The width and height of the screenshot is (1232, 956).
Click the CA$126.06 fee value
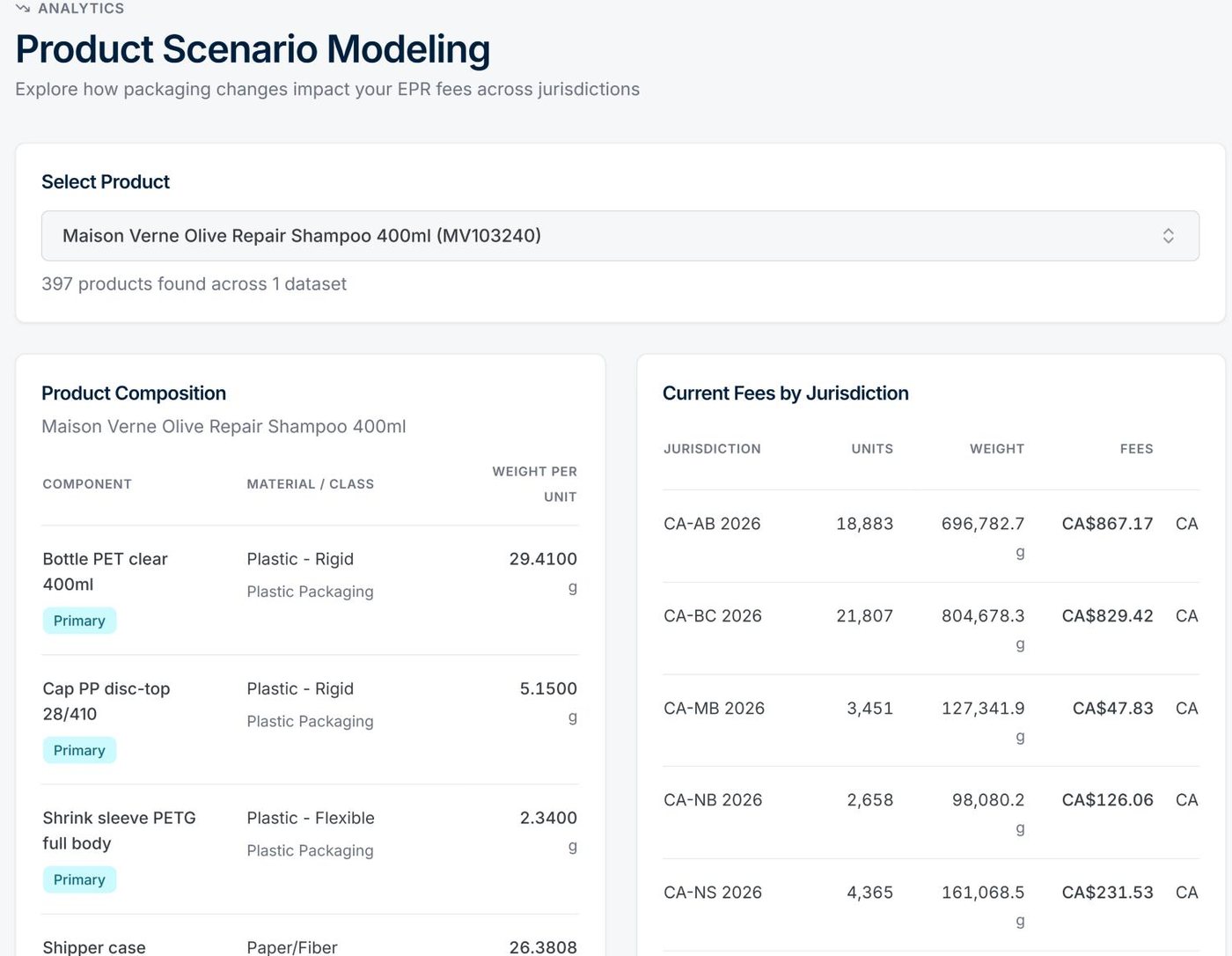pyautogui.click(x=1107, y=800)
